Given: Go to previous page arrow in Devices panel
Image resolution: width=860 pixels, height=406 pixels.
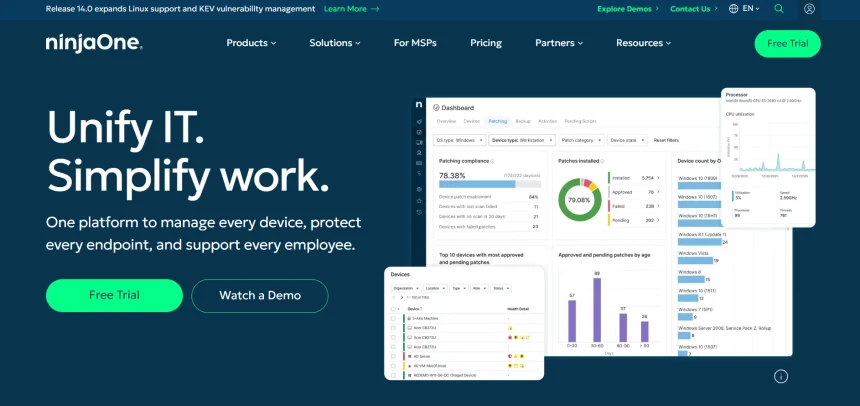Looking at the screenshot, I should pyautogui.click(x=394, y=297).
